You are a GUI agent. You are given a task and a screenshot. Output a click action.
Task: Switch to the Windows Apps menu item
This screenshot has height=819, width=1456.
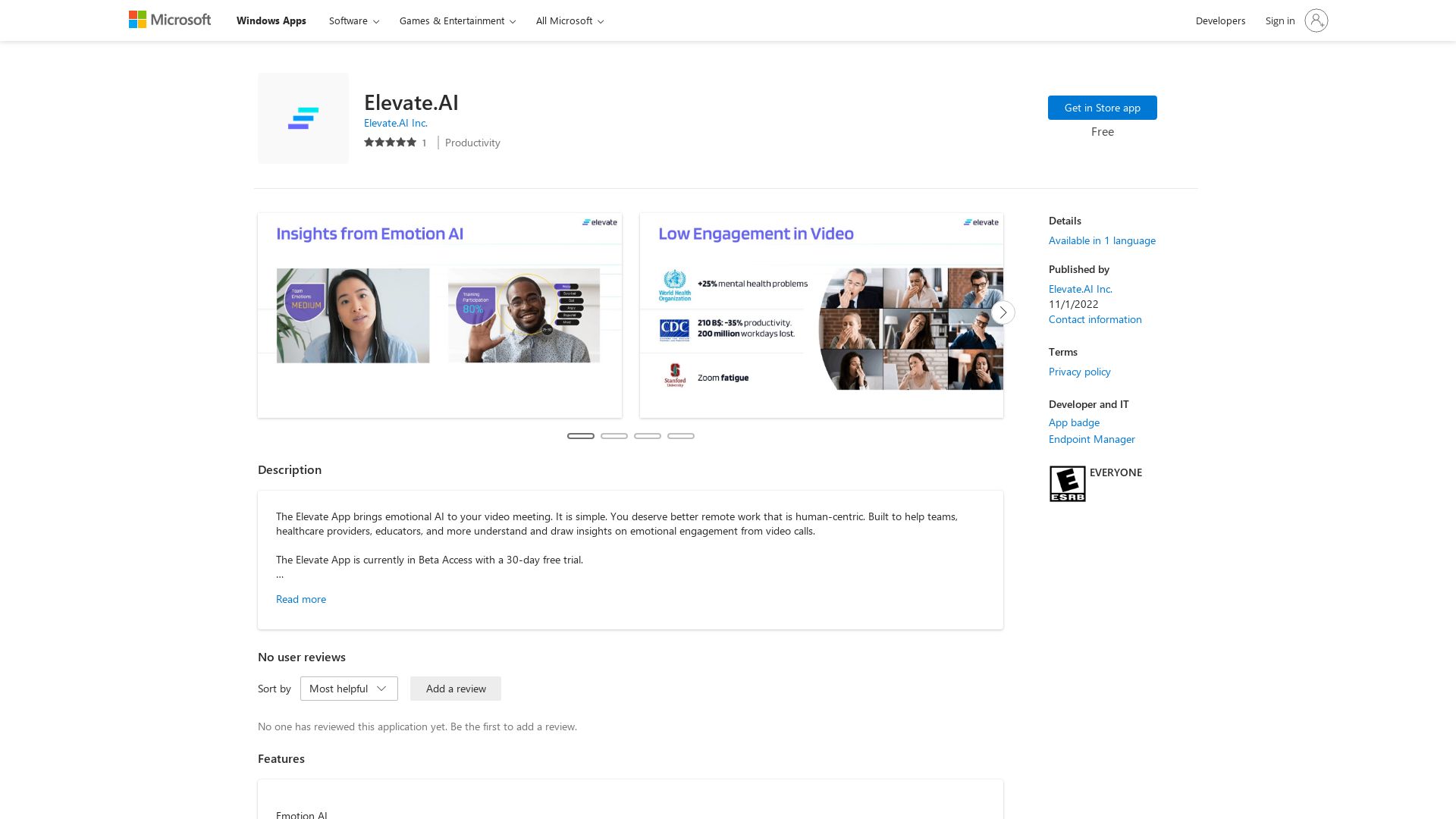pyautogui.click(x=271, y=20)
